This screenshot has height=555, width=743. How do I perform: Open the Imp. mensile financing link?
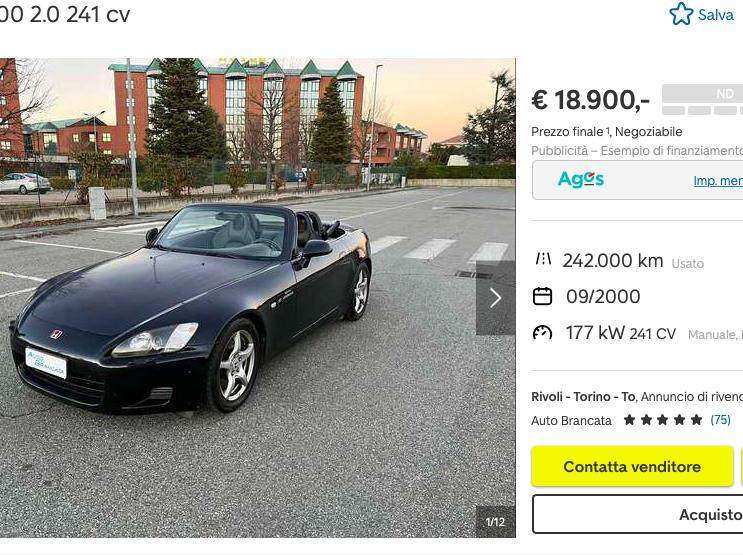click(x=718, y=181)
